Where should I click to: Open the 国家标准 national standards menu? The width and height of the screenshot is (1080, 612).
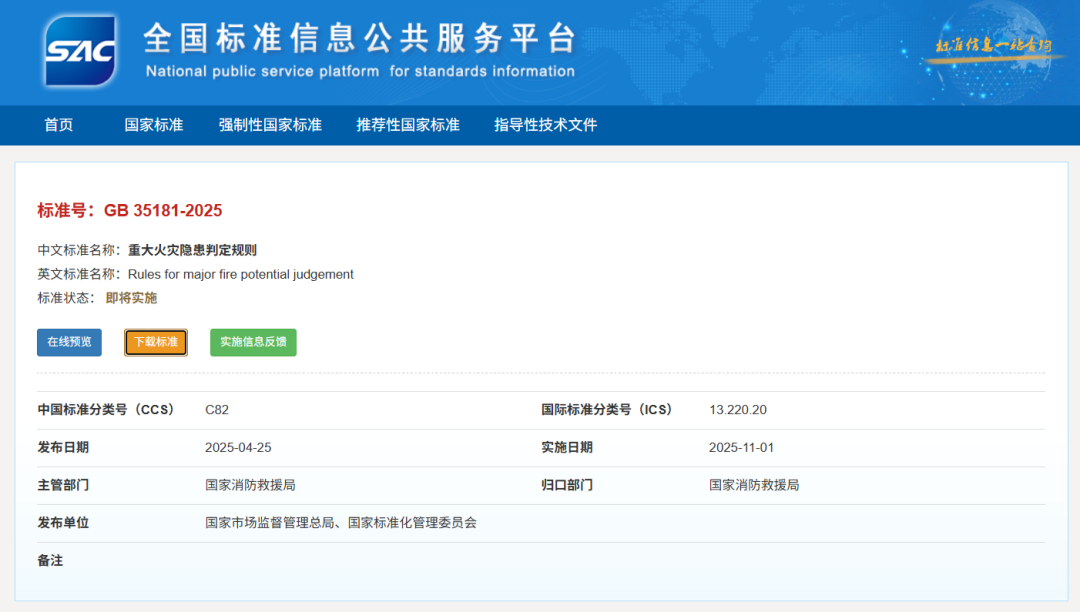point(153,125)
